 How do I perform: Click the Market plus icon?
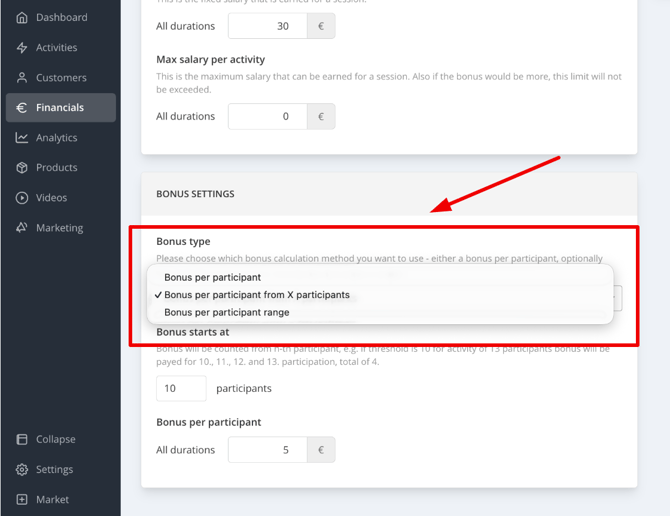(22, 499)
